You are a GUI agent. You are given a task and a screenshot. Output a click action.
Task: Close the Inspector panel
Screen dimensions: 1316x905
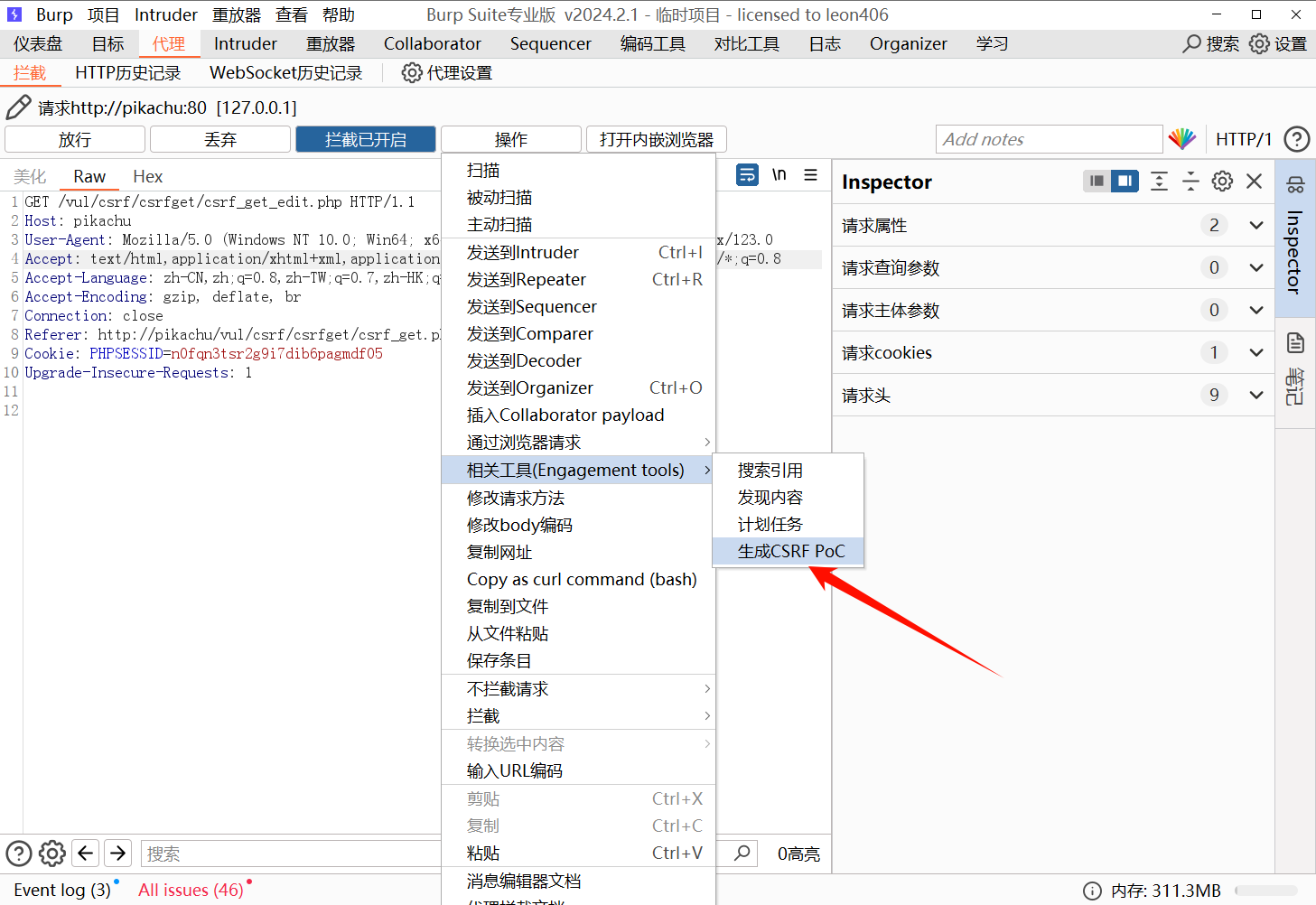(x=1254, y=181)
